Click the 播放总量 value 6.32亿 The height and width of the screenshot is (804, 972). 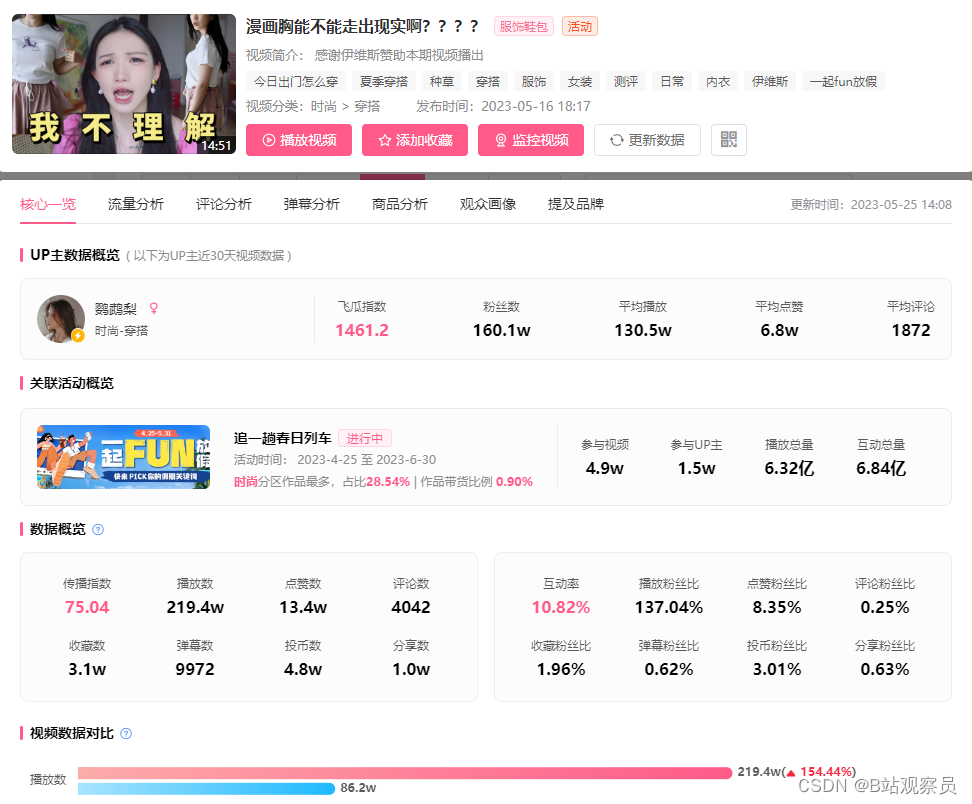(x=789, y=468)
